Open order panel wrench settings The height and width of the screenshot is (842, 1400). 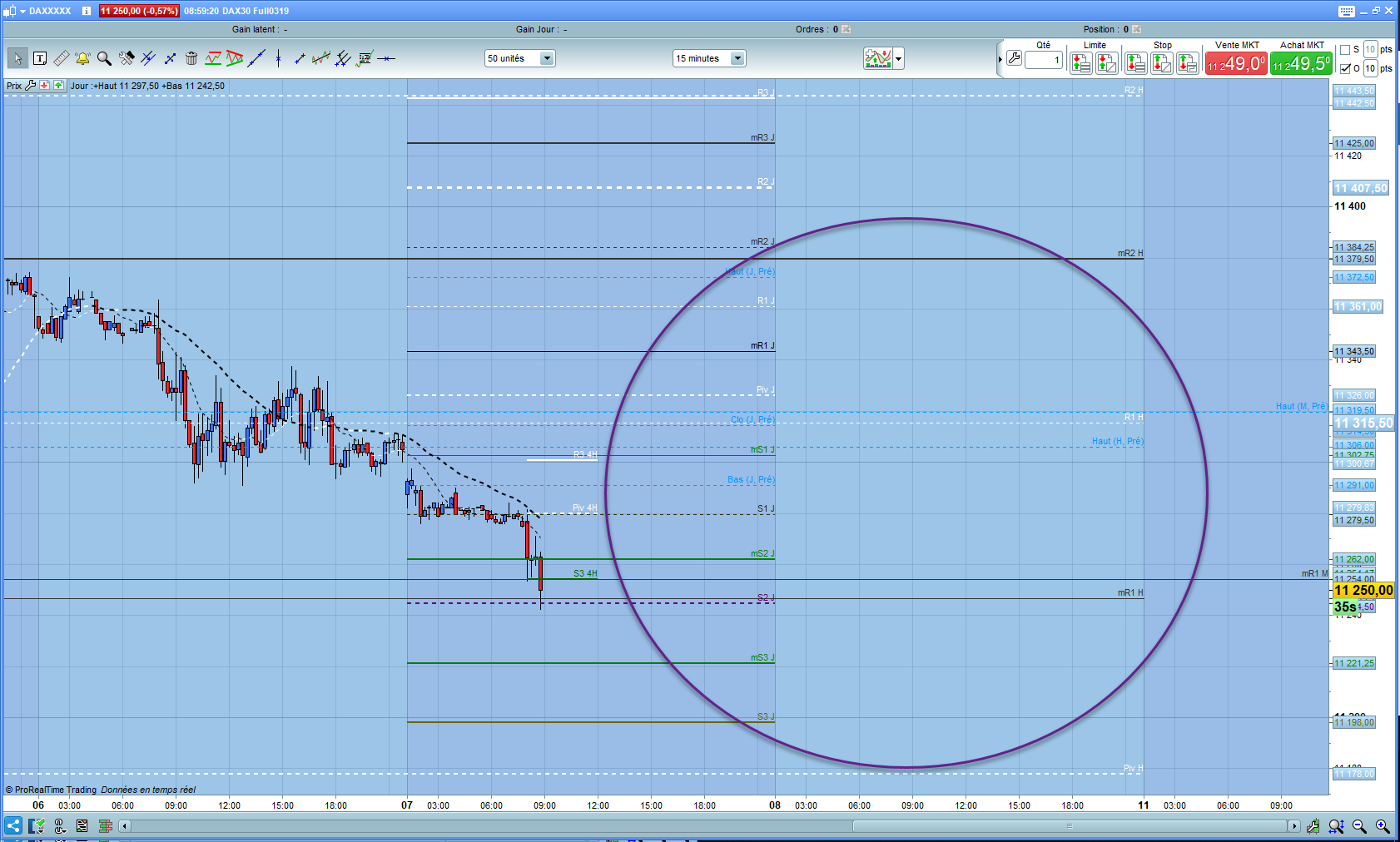click(x=1014, y=58)
